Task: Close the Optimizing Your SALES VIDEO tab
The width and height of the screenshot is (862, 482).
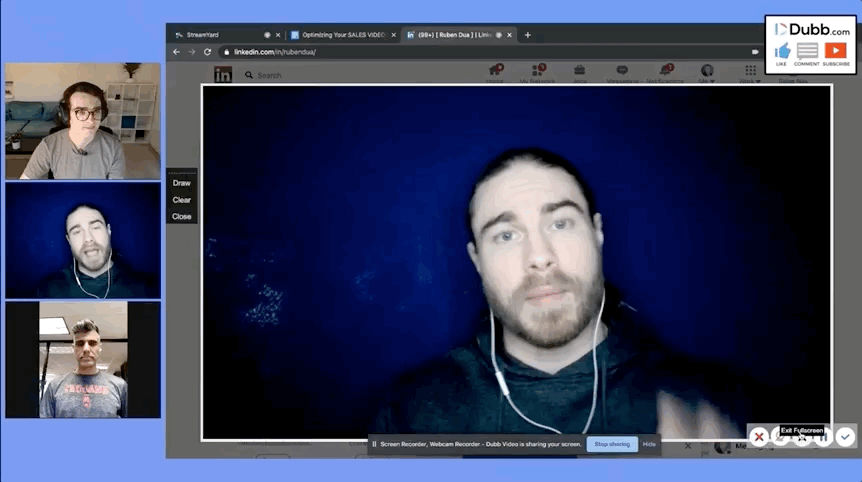Action: coord(394,35)
